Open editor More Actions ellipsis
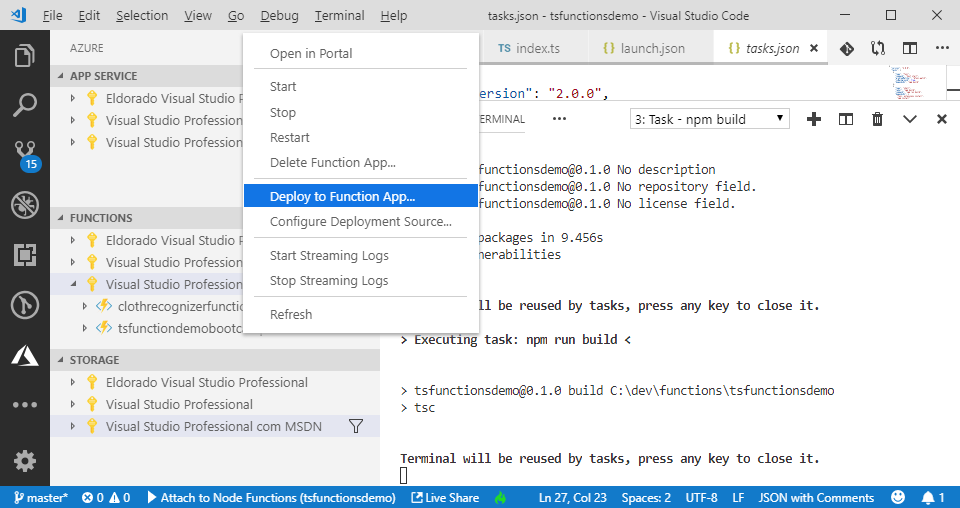 coord(942,48)
